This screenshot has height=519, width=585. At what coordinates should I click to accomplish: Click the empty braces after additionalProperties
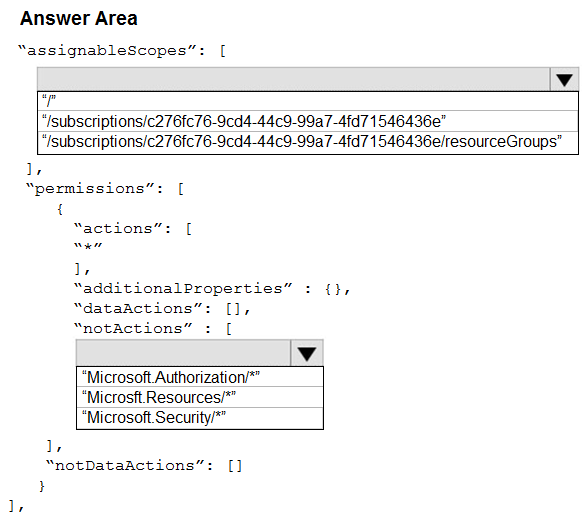333,289
